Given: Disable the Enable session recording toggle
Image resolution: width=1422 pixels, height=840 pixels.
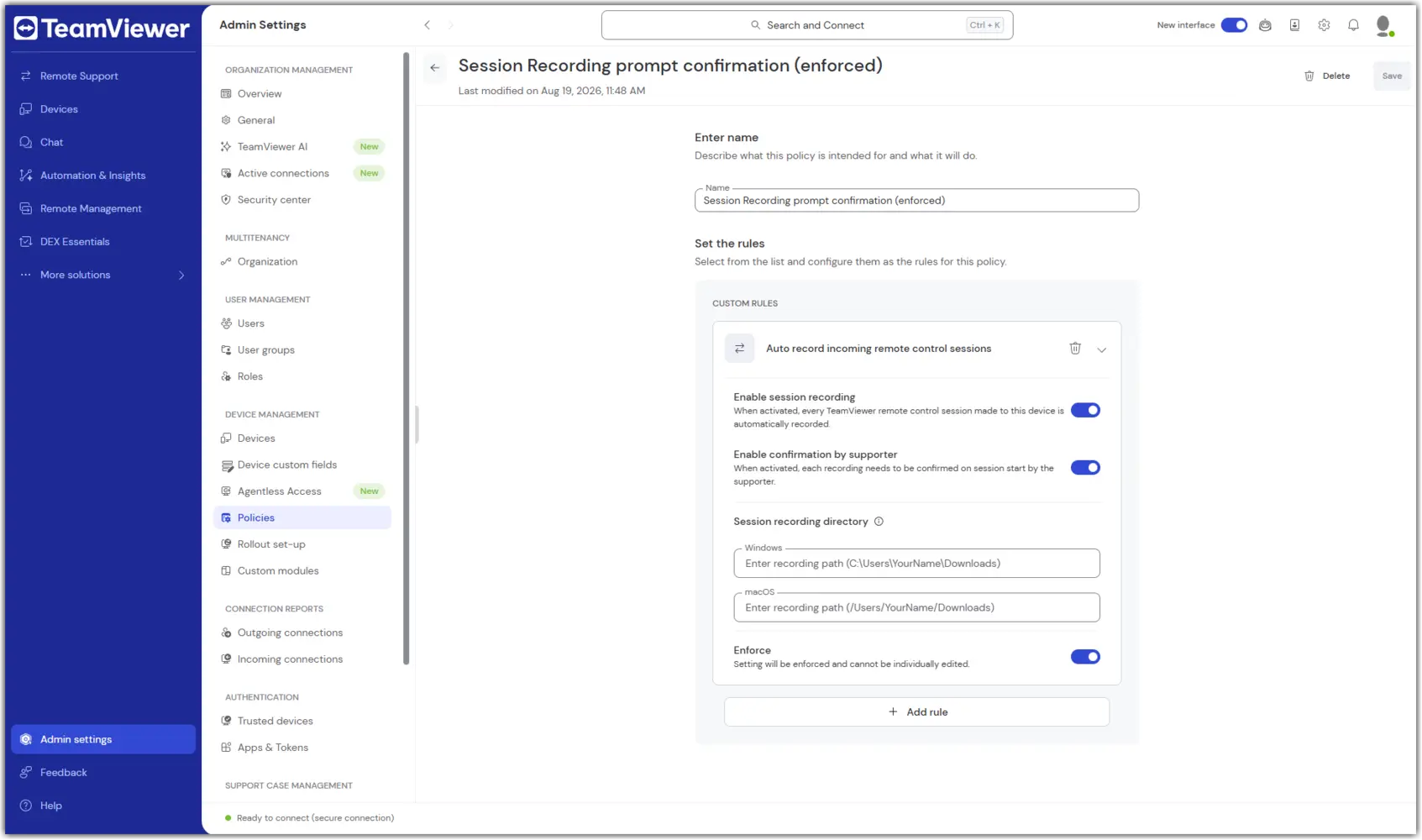Looking at the screenshot, I should click(x=1085, y=411).
